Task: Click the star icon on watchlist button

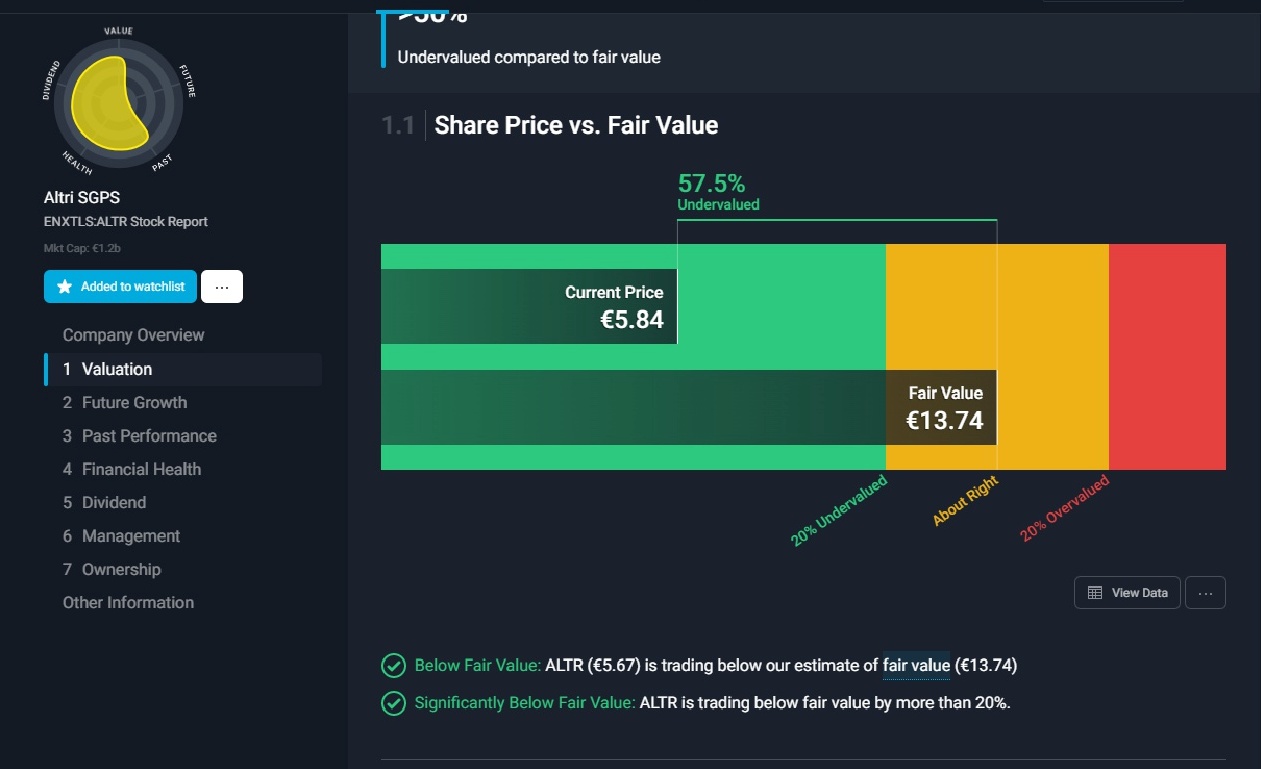Action: point(65,287)
